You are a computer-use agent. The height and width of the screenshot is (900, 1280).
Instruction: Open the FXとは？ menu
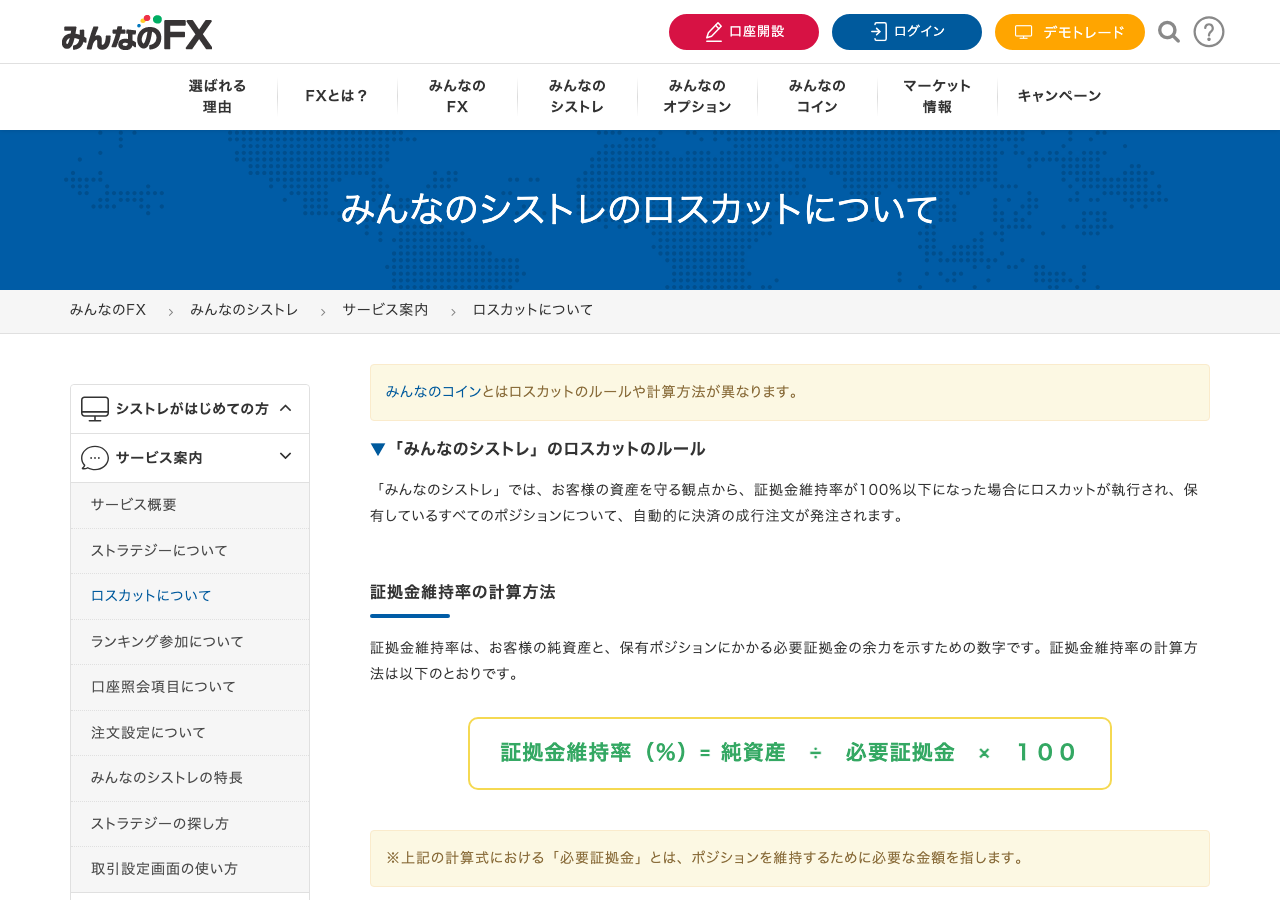(337, 96)
